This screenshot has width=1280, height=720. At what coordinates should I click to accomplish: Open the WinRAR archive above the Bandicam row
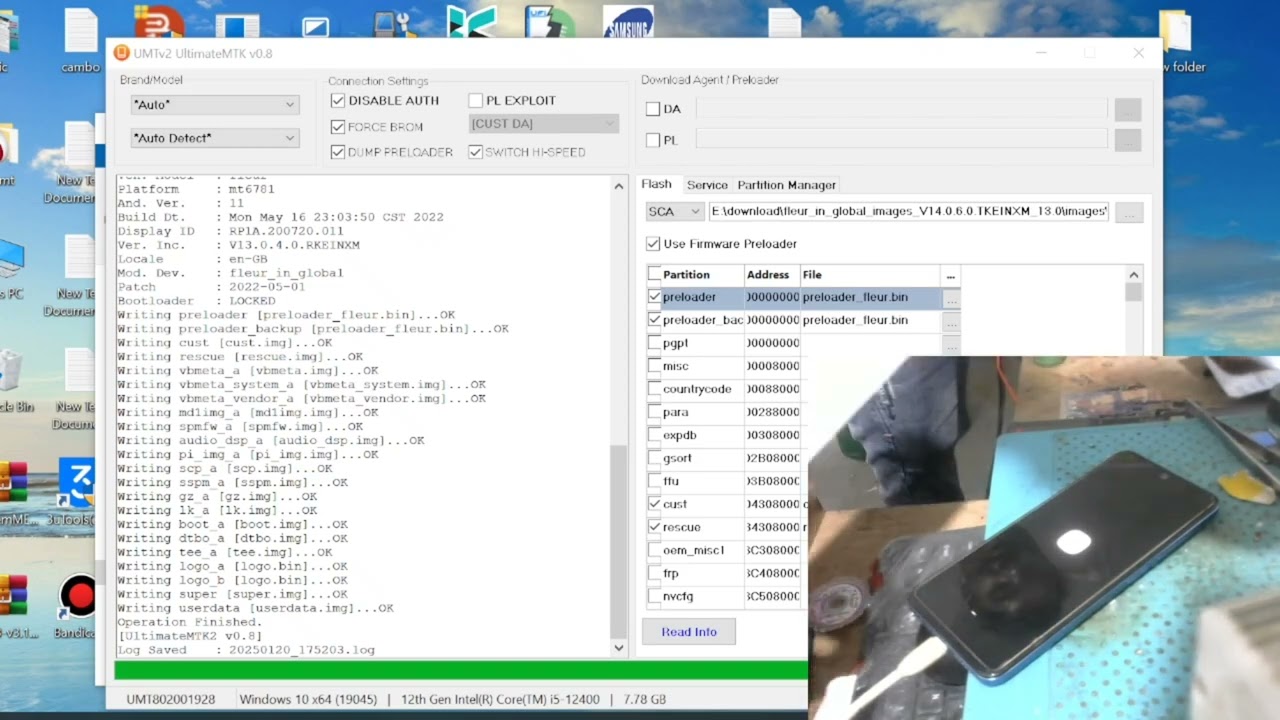(x=13, y=490)
